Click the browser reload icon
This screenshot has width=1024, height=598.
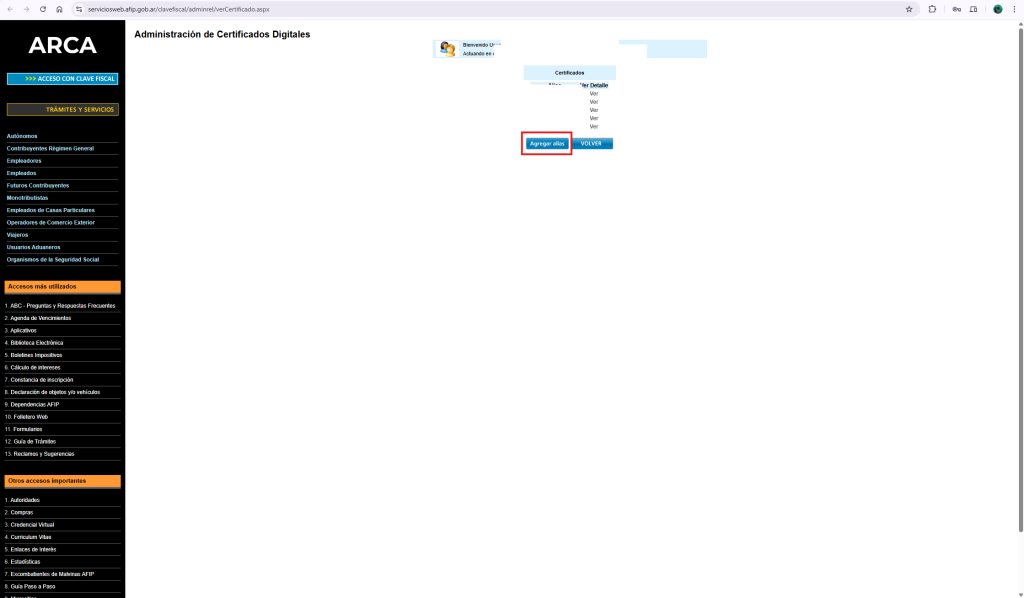click(42, 9)
